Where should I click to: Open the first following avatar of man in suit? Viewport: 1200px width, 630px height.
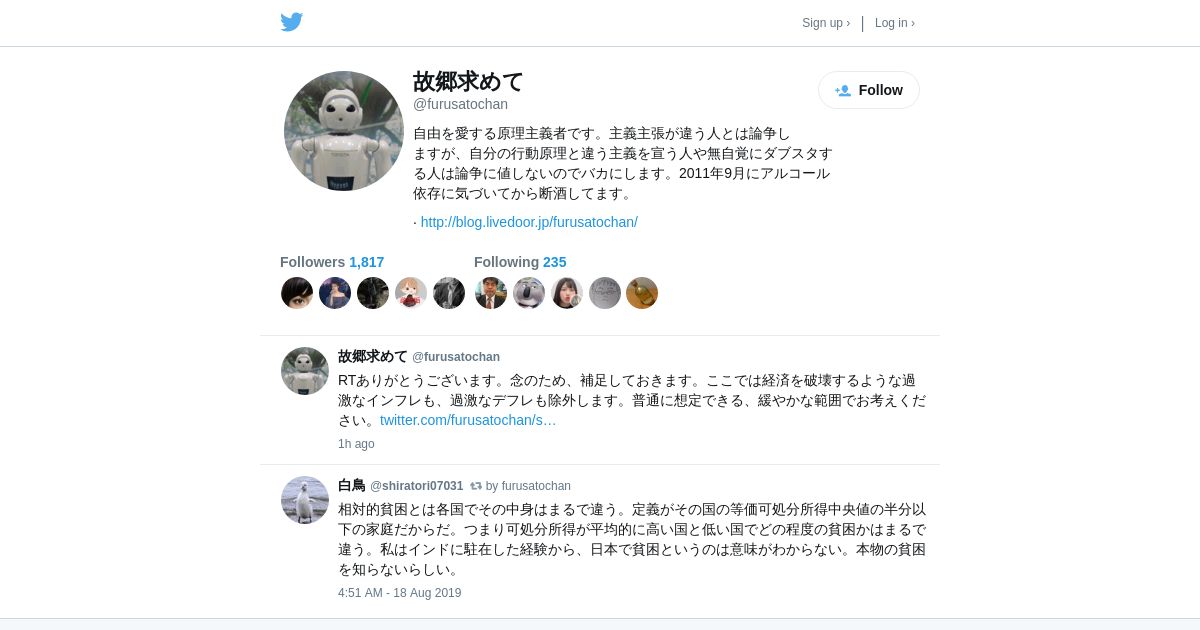(x=491, y=293)
